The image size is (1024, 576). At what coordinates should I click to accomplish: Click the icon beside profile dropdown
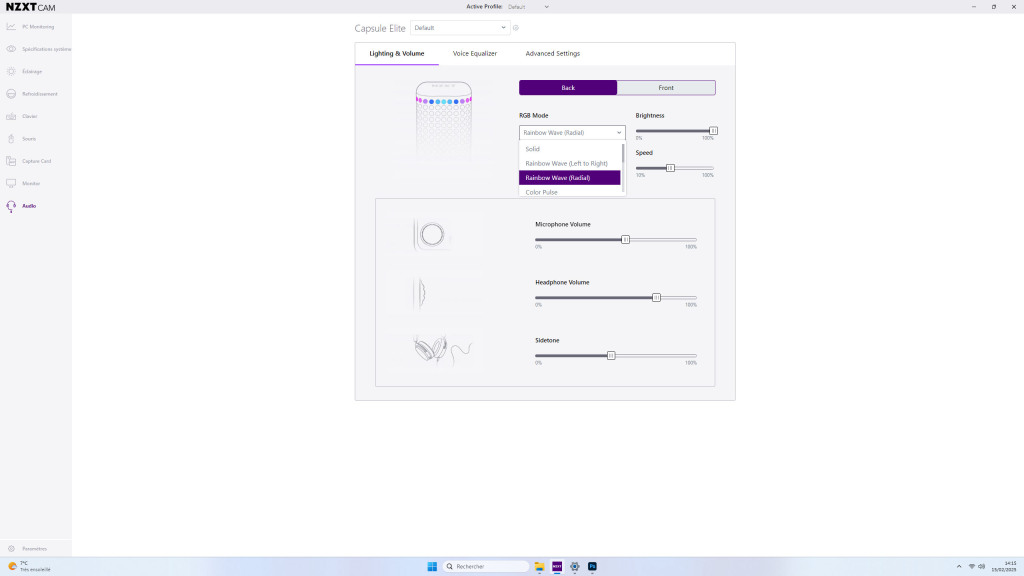coord(516,28)
